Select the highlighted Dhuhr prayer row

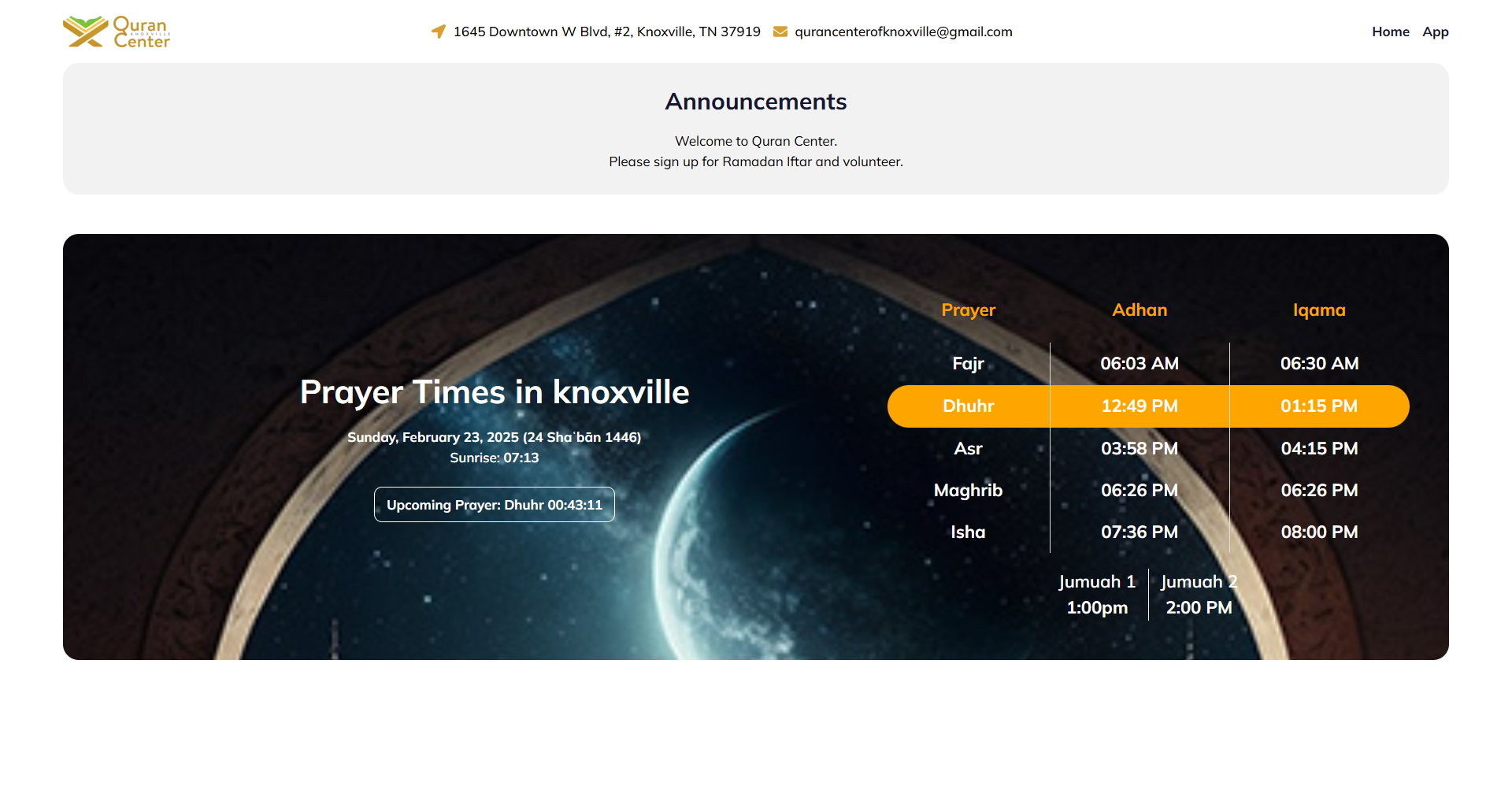point(1147,406)
